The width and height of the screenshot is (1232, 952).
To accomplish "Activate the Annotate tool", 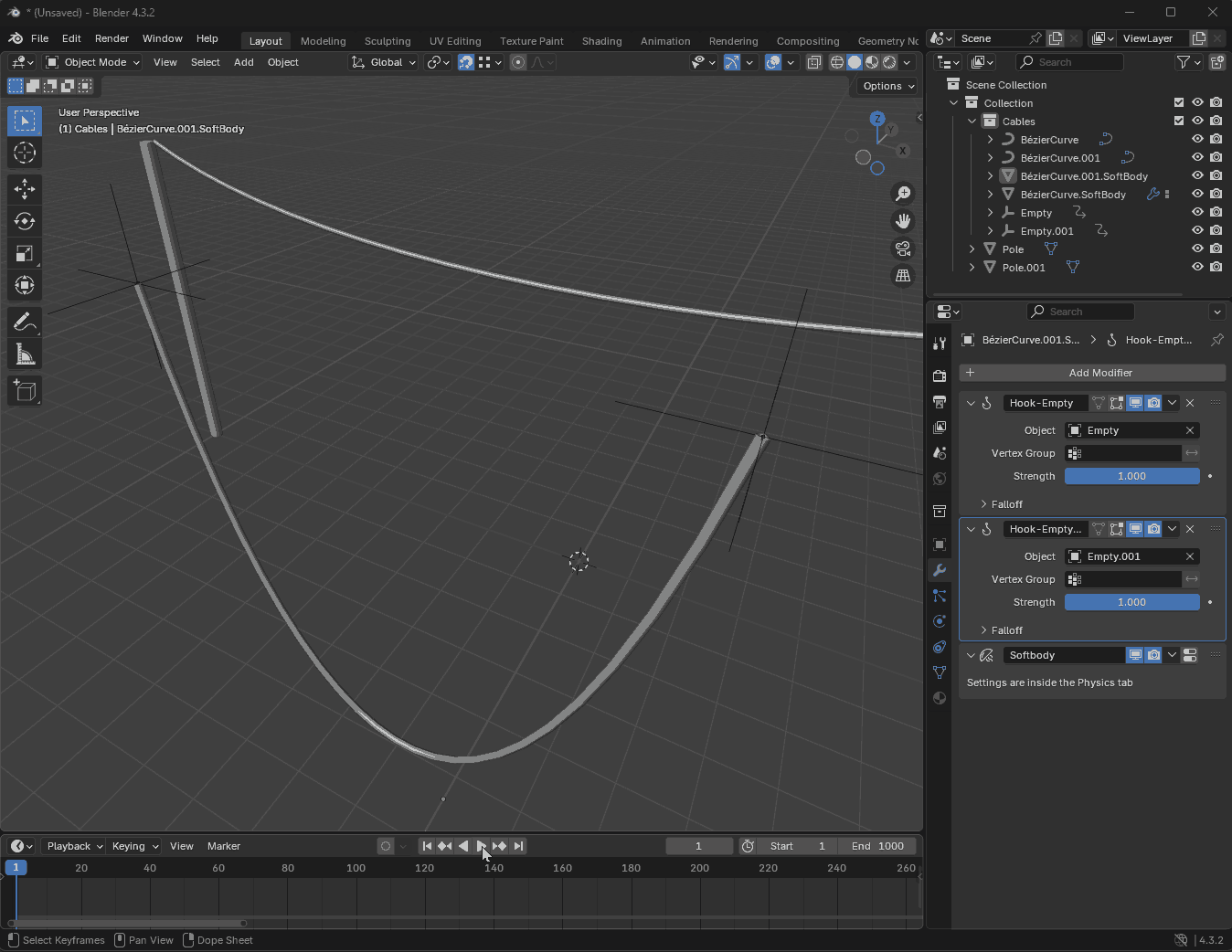I will coord(25,322).
